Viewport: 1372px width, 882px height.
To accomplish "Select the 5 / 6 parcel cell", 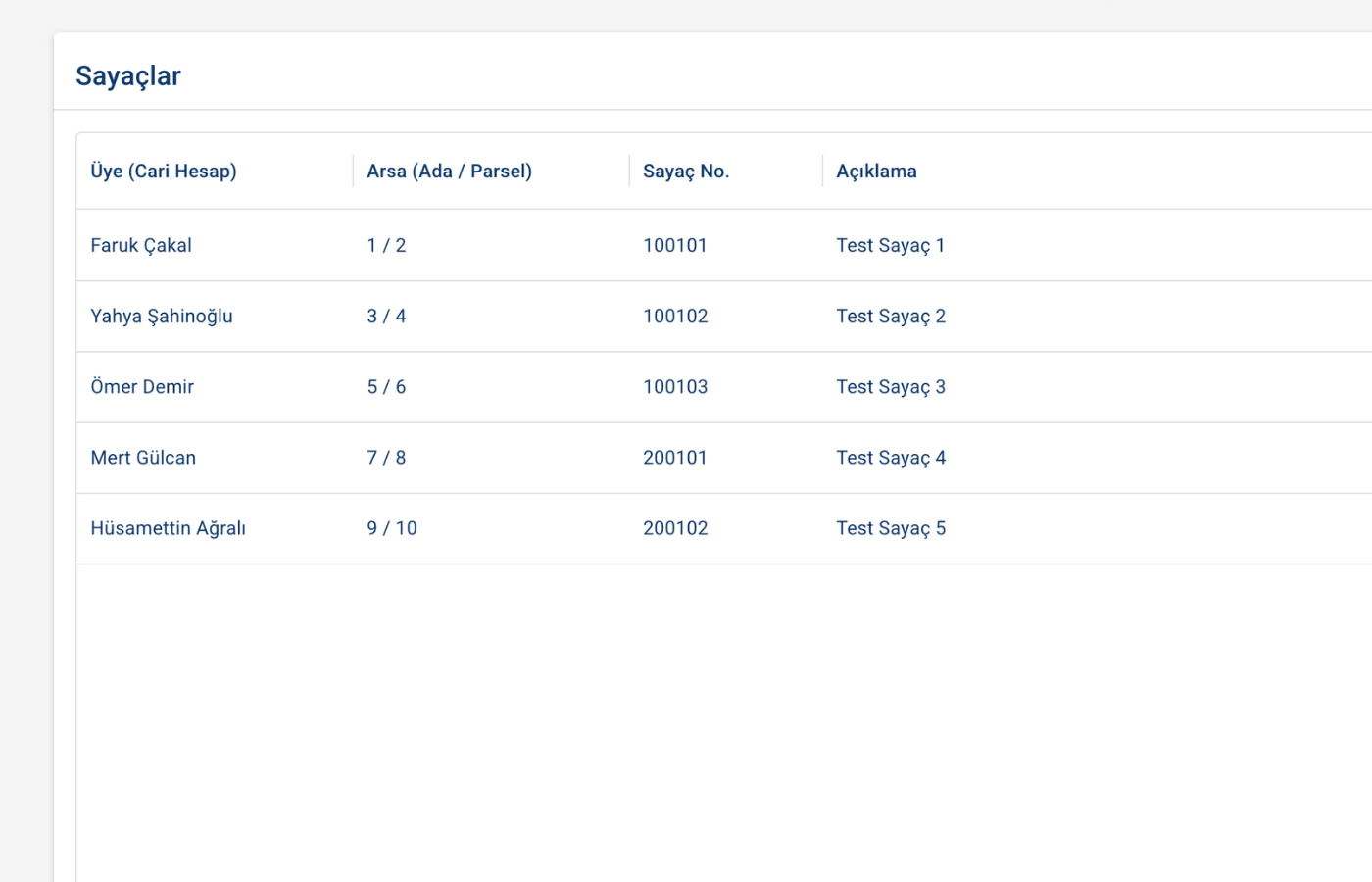I will [x=386, y=387].
